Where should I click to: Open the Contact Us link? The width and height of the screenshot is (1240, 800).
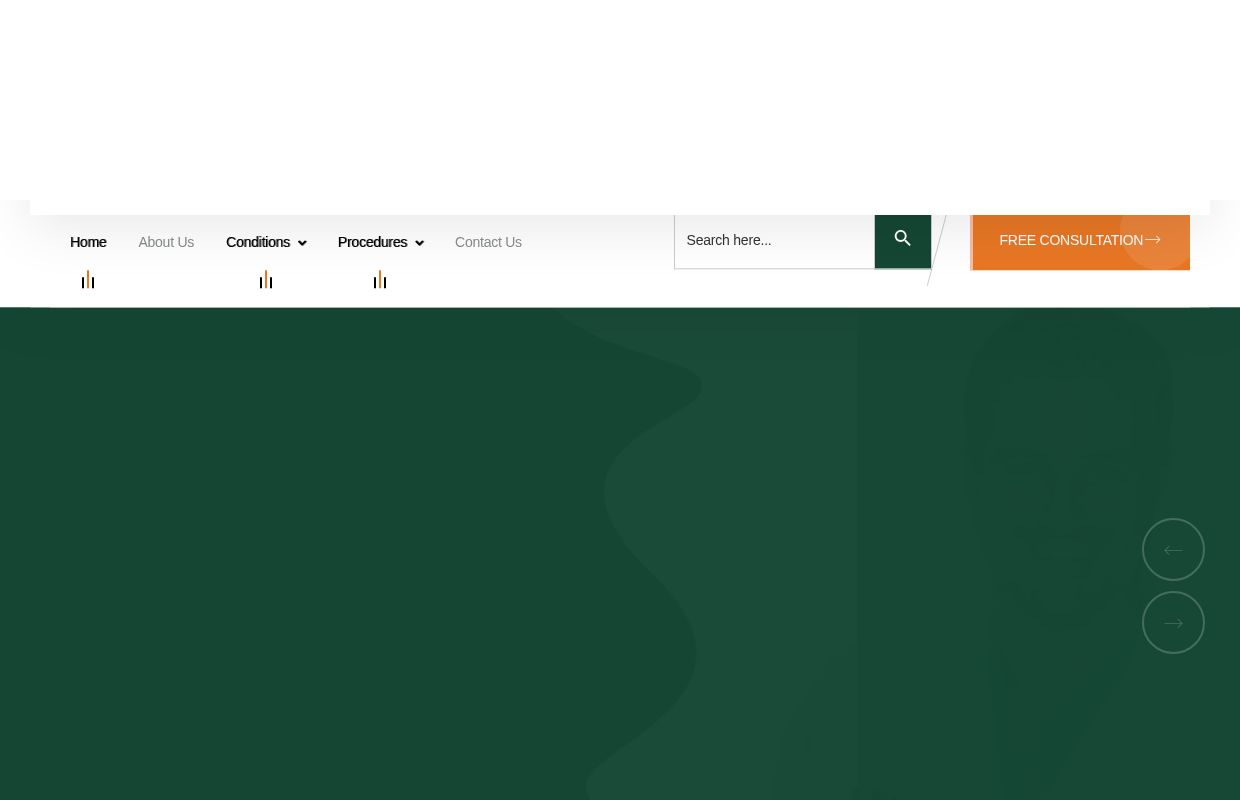pos(488,242)
